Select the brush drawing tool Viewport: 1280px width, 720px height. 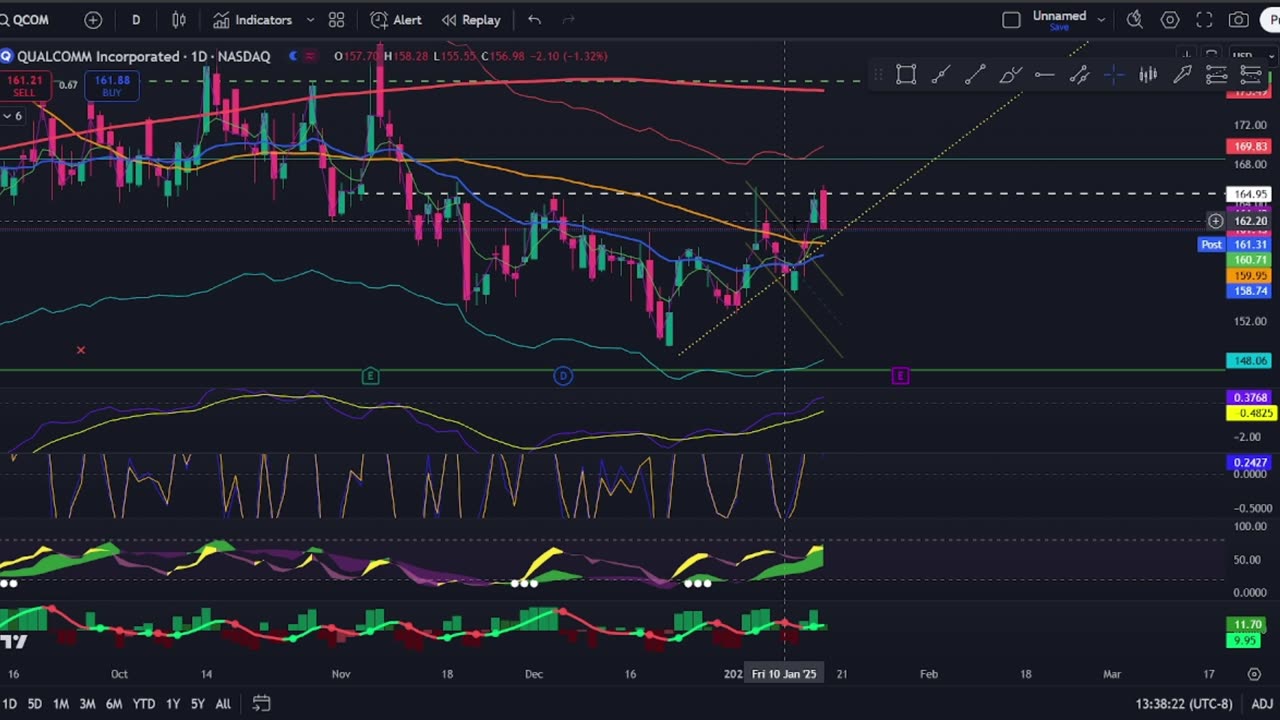coord(1010,74)
